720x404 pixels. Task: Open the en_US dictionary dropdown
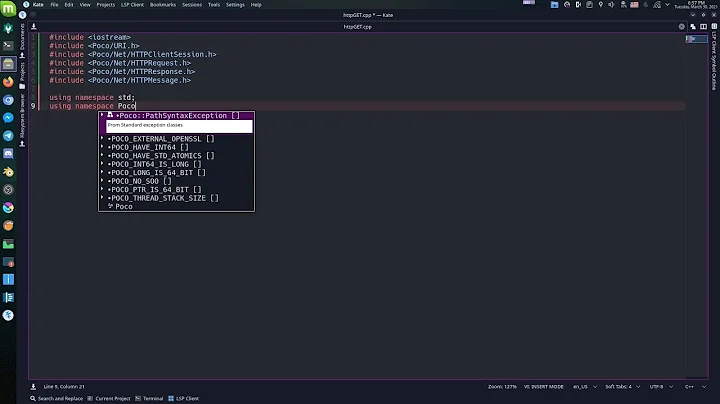(x=585, y=387)
